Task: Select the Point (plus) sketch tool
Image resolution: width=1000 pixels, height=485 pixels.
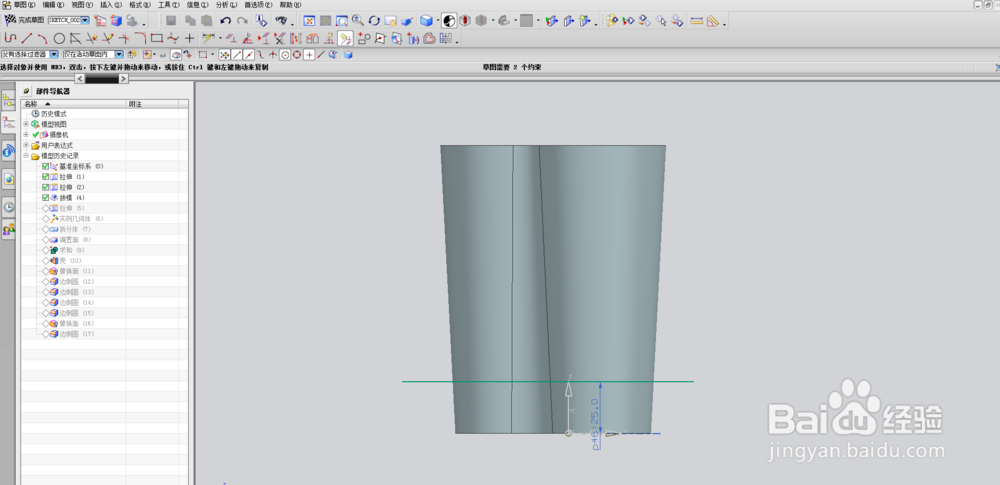Action: pos(189,38)
